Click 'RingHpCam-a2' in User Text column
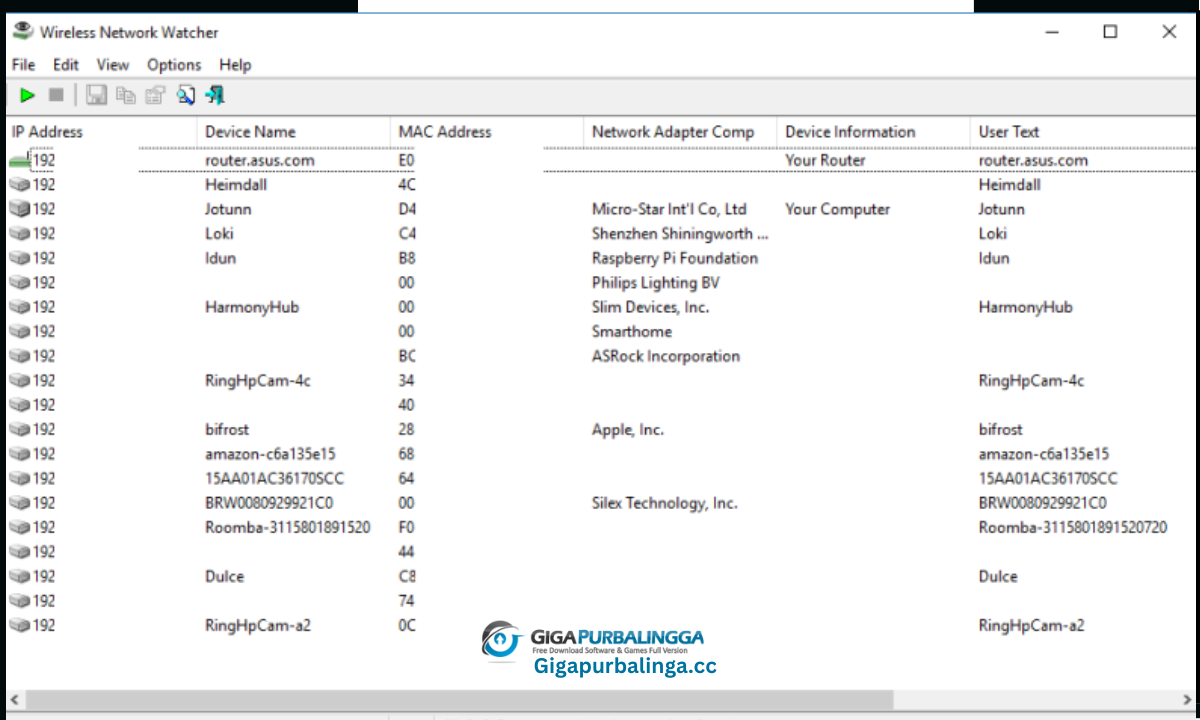The image size is (1200, 720). [x=1031, y=625]
